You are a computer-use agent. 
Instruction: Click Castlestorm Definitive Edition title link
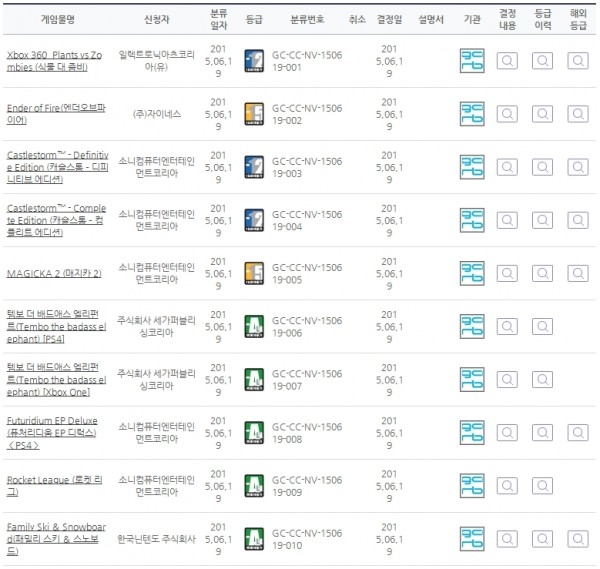pos(56,164)
